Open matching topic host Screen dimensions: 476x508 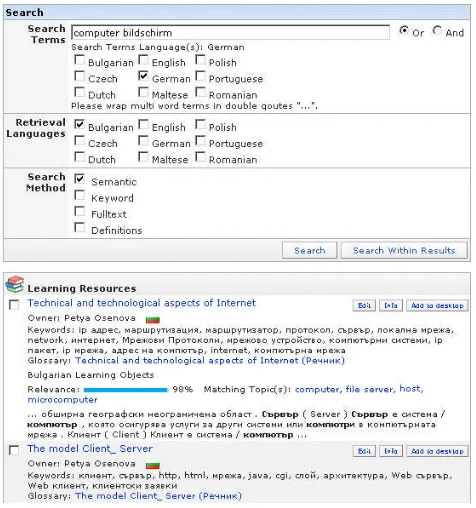(410, 389)
